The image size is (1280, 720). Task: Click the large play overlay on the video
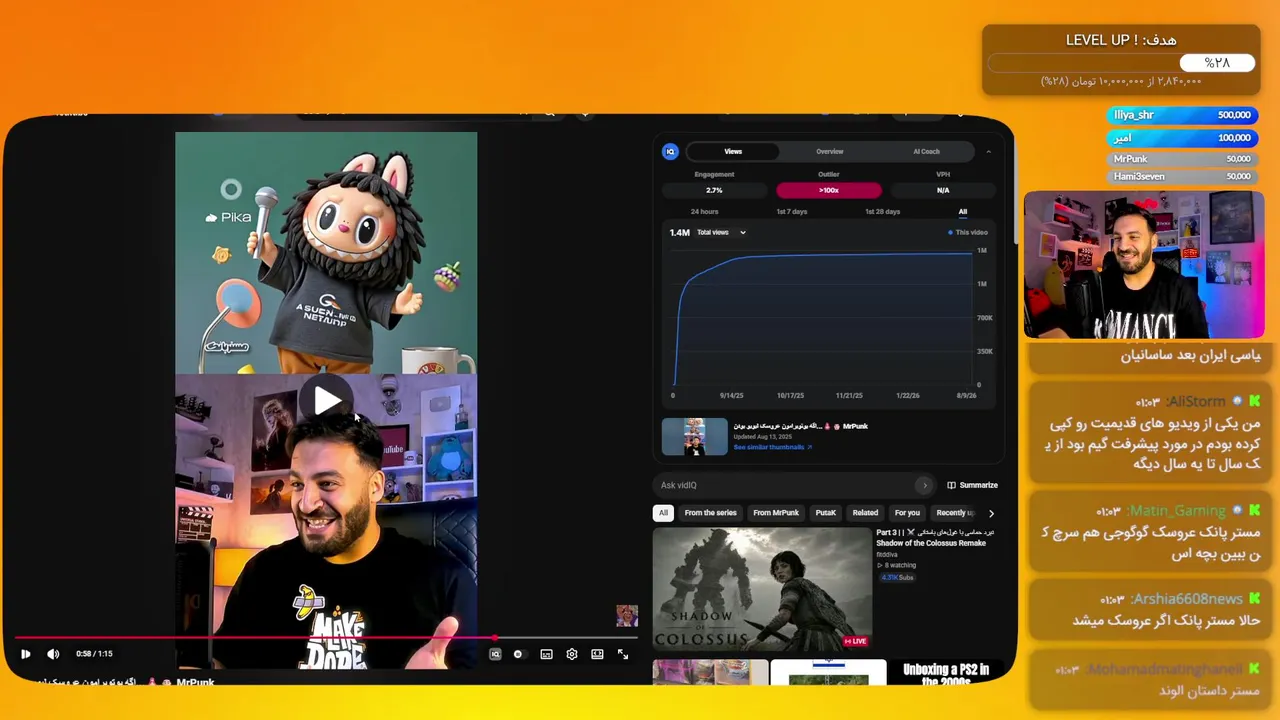(x=326, y=400)
